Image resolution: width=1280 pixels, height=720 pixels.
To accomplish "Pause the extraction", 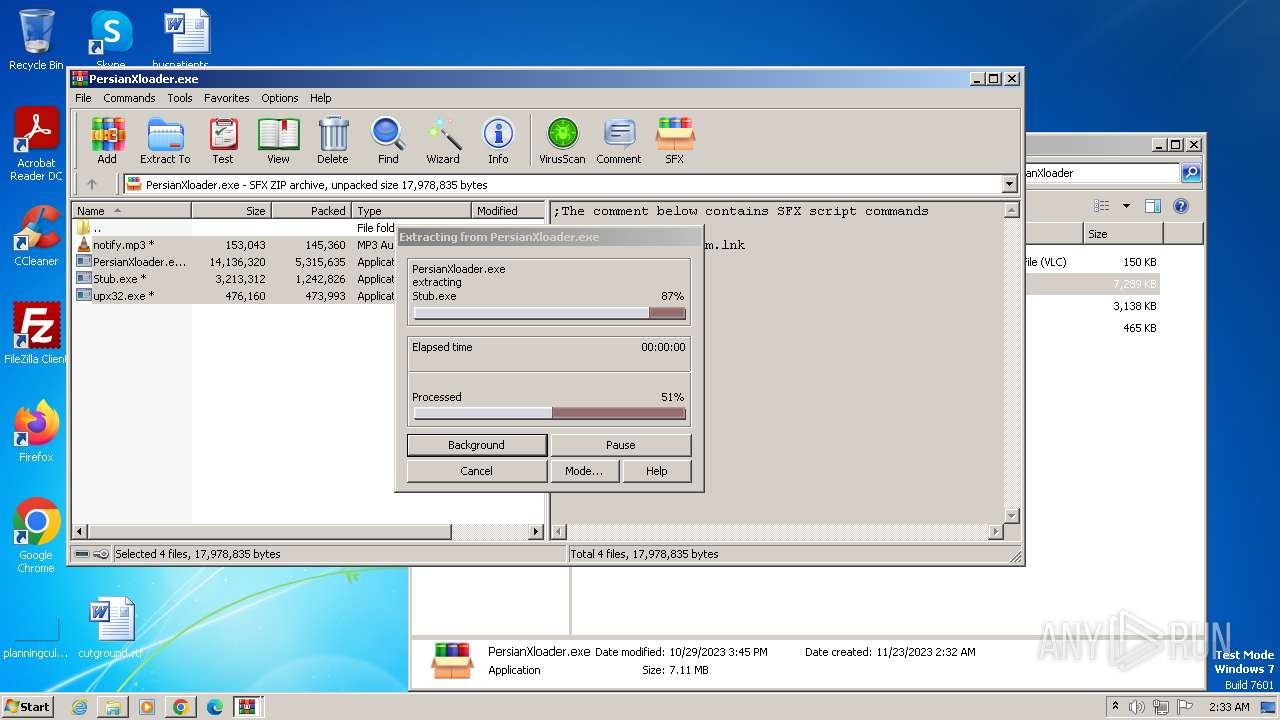I will (621, 445).
